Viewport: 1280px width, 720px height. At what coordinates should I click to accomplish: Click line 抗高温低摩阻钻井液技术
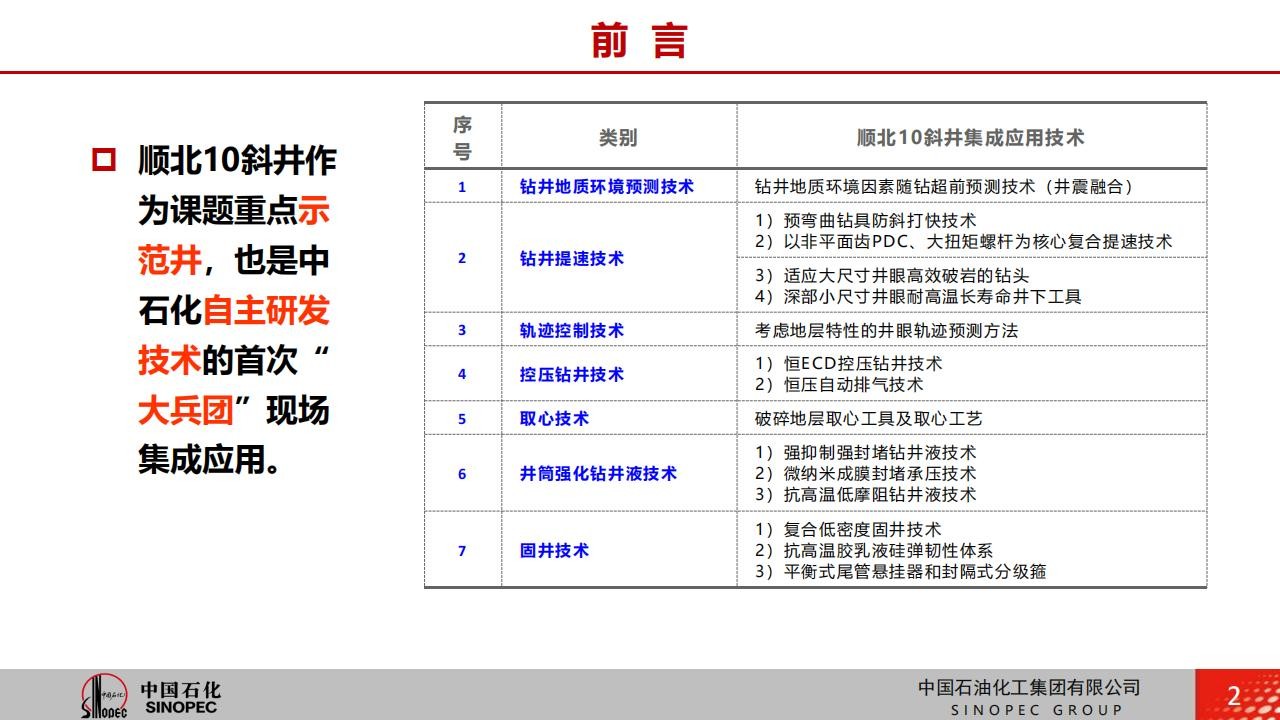pyautogui.click(x=880, y=494)
